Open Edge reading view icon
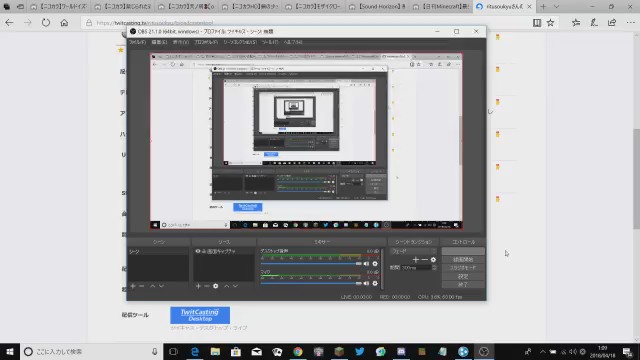Image resolution: width=640 pixels, height=360 pixels. 537,23
